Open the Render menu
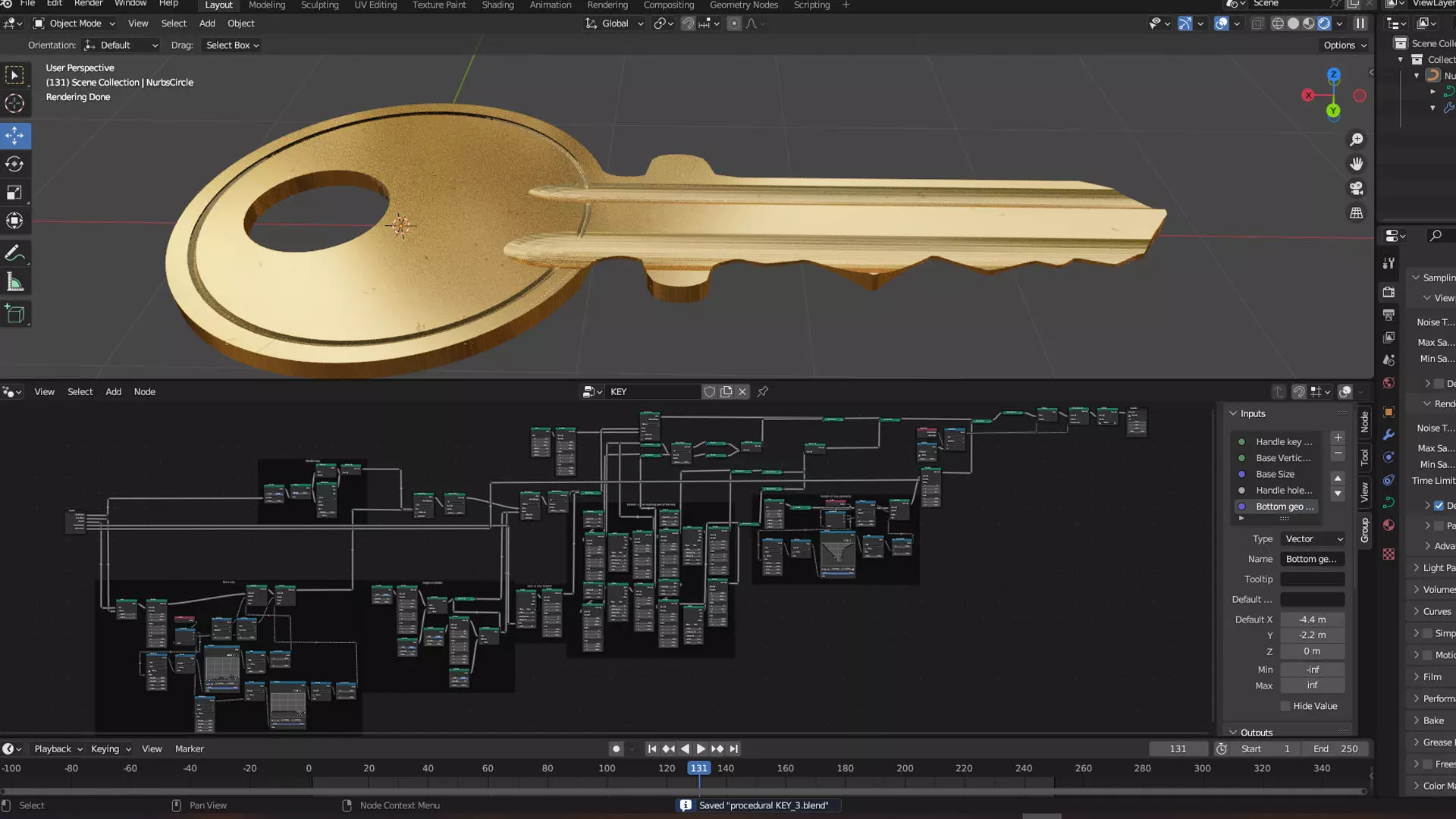Screen dimensions: 1456x819 point(88,4)
